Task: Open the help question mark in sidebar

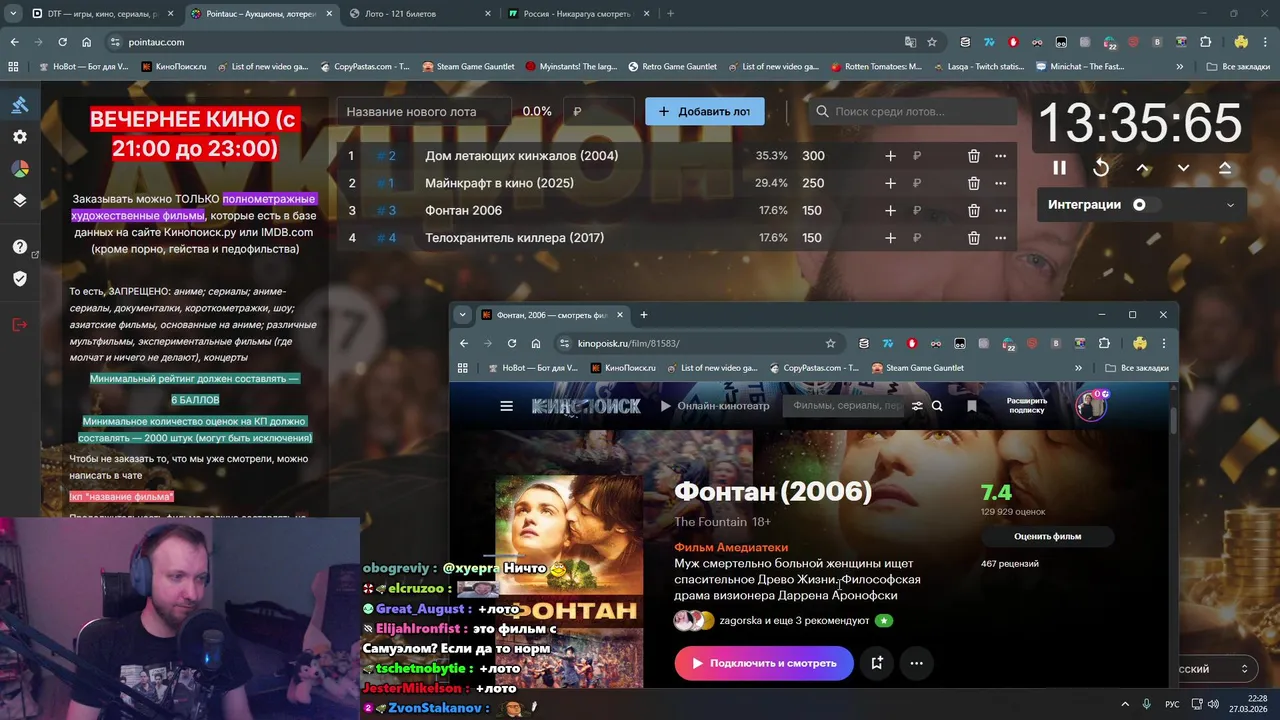Action: coord(20,247)
